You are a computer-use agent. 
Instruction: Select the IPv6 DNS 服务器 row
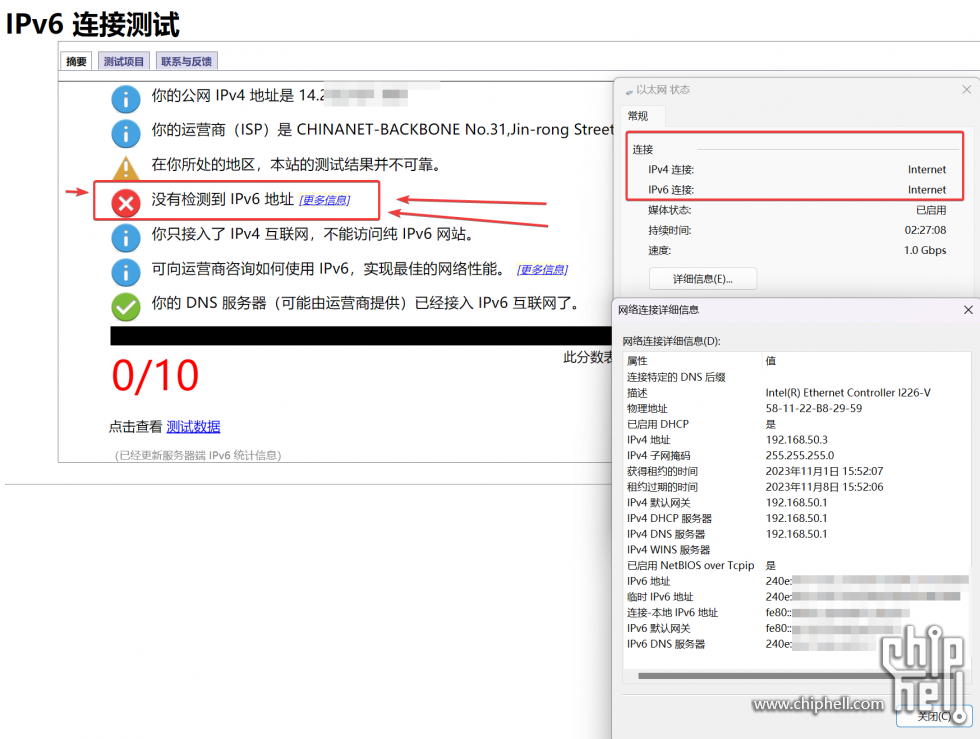tap(797, 644)
